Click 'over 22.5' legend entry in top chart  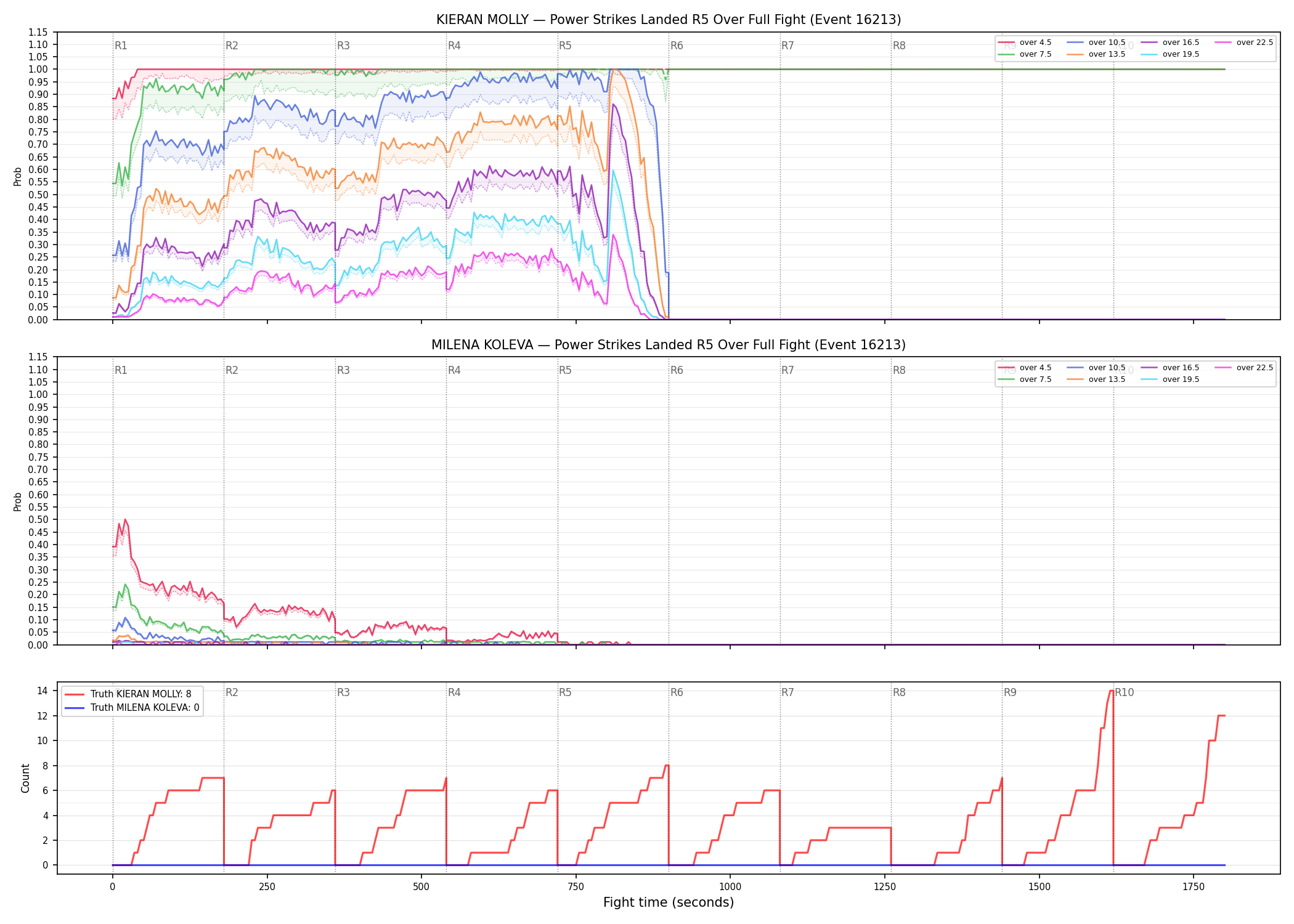pos(1244,43)
